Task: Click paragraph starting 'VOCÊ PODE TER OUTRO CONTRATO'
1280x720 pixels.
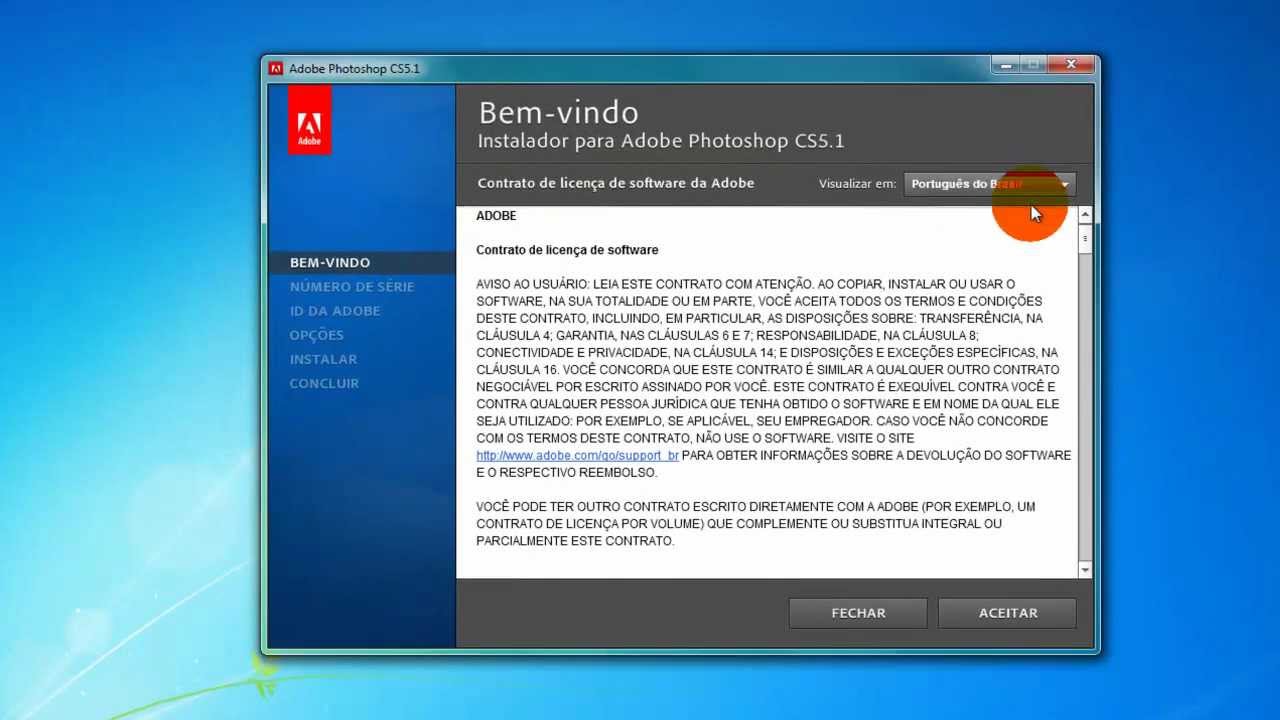Action: [x=756, y=524]
